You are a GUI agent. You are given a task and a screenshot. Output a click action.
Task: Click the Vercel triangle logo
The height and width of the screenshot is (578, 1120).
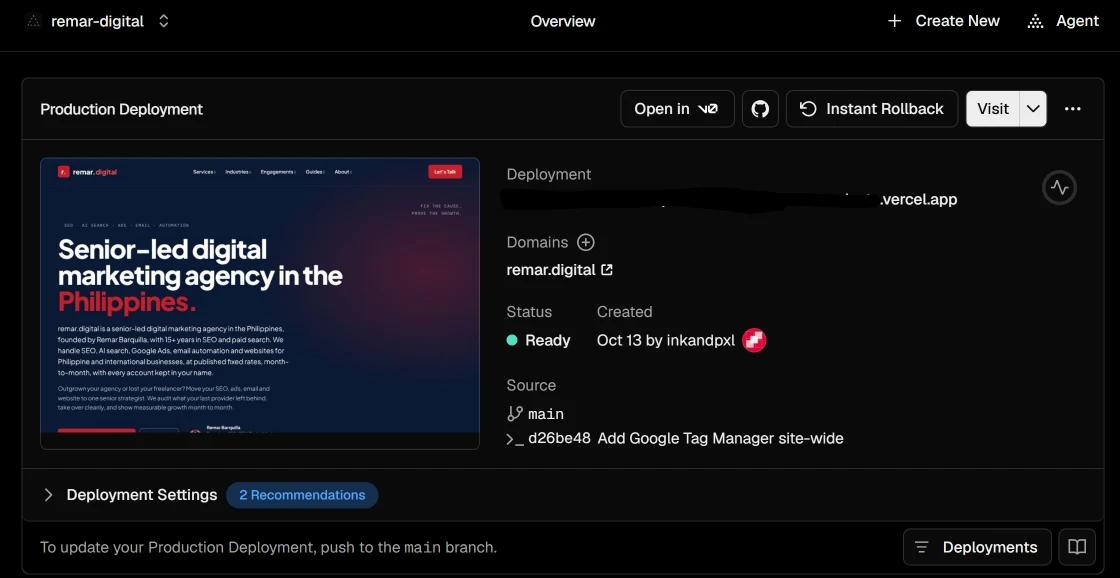(32, 21)
